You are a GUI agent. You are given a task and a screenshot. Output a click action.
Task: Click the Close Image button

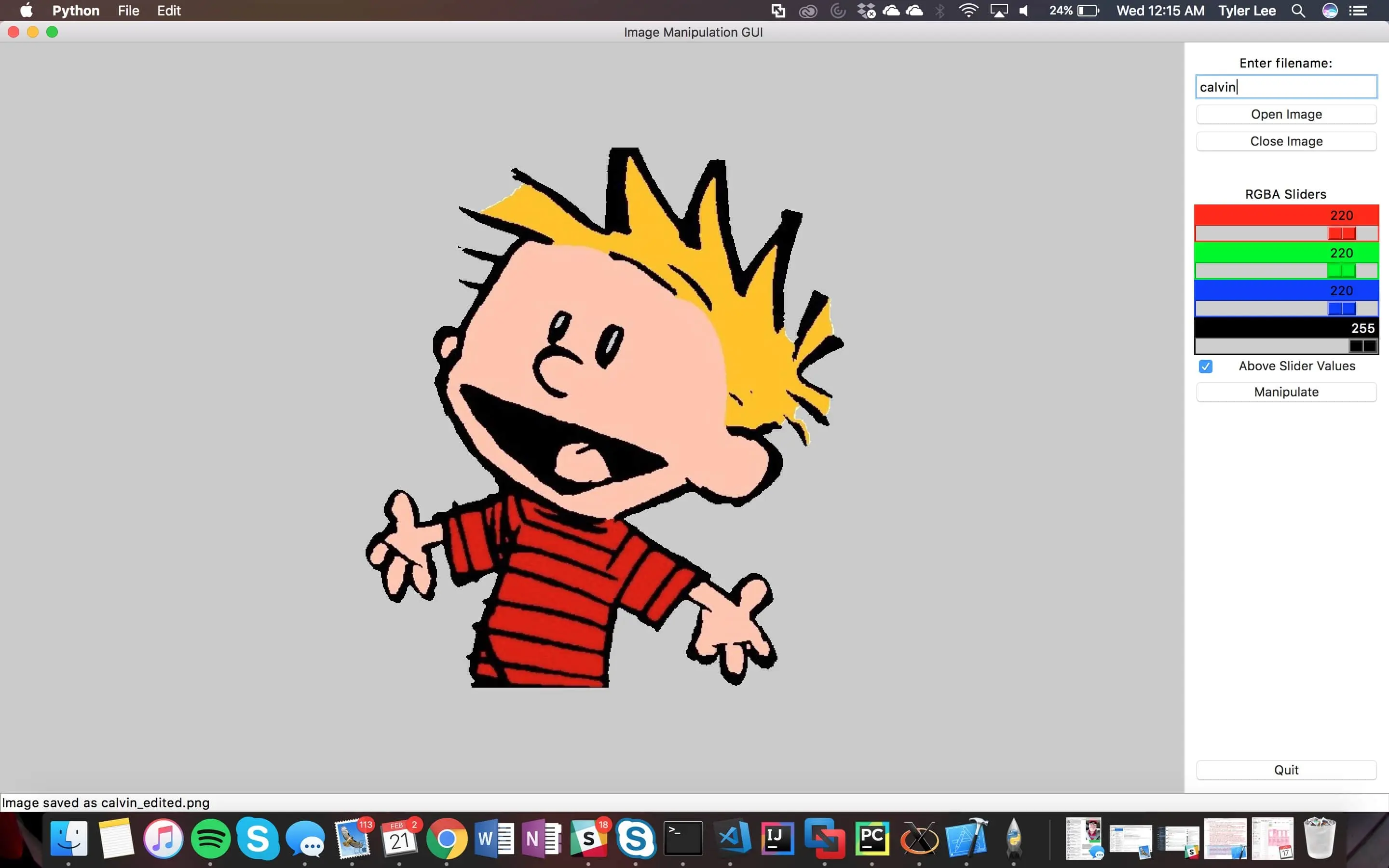pyautogui.click(x=1286, y=141)
